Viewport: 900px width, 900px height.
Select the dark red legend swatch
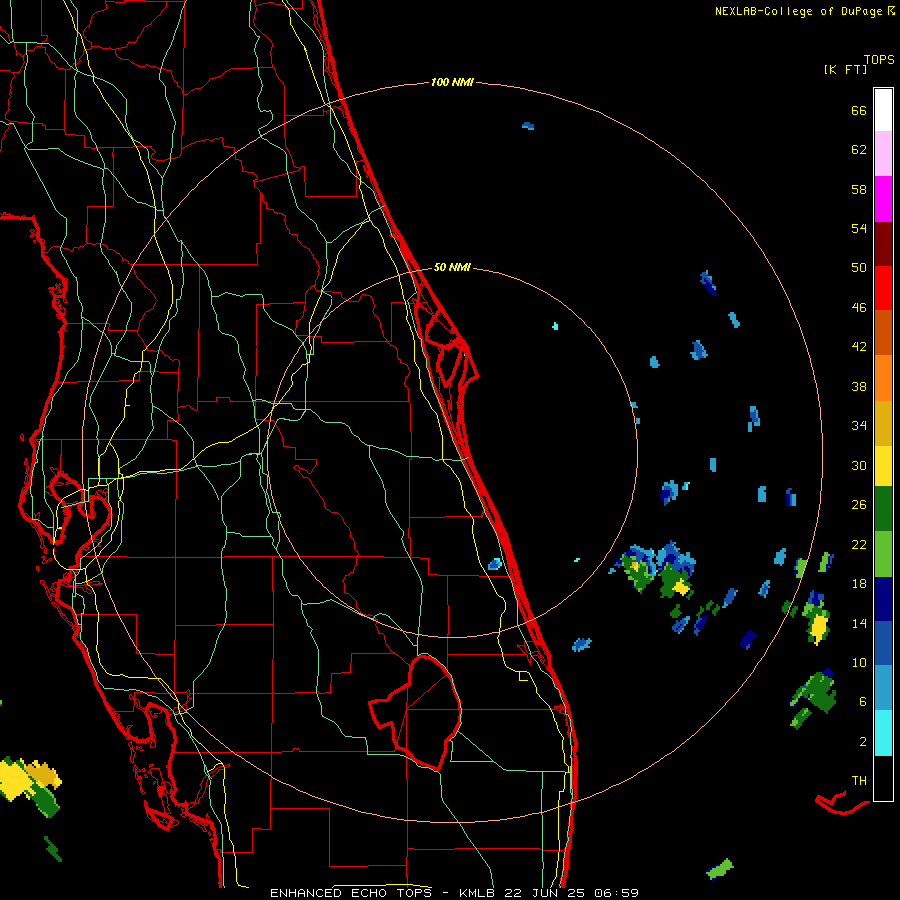883,244
